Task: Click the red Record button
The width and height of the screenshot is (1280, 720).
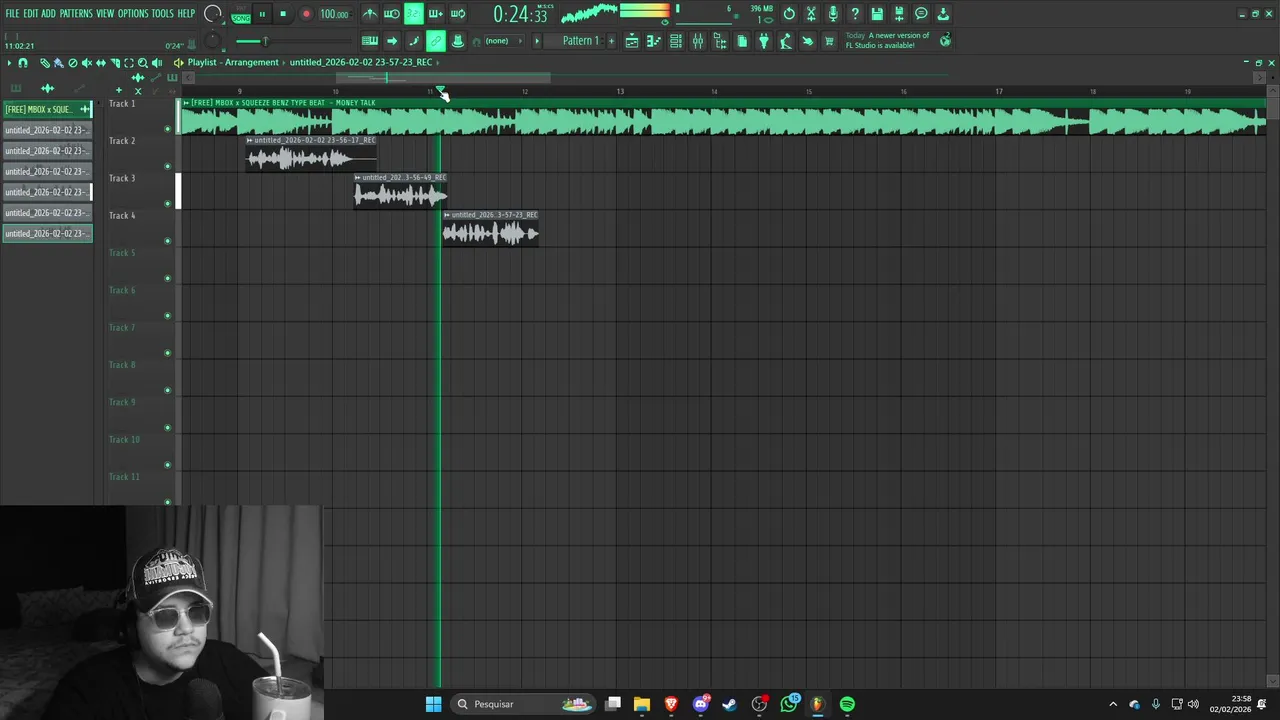Action: [x=306, y=14]
